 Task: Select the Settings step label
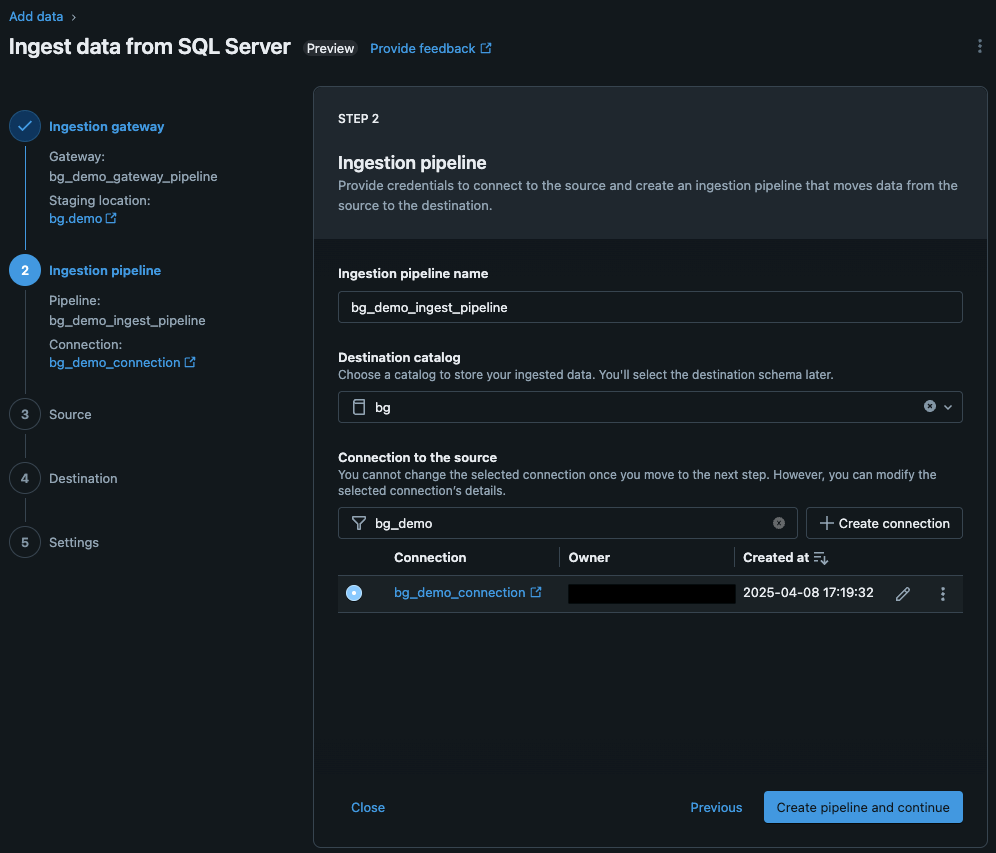[74, 542]
